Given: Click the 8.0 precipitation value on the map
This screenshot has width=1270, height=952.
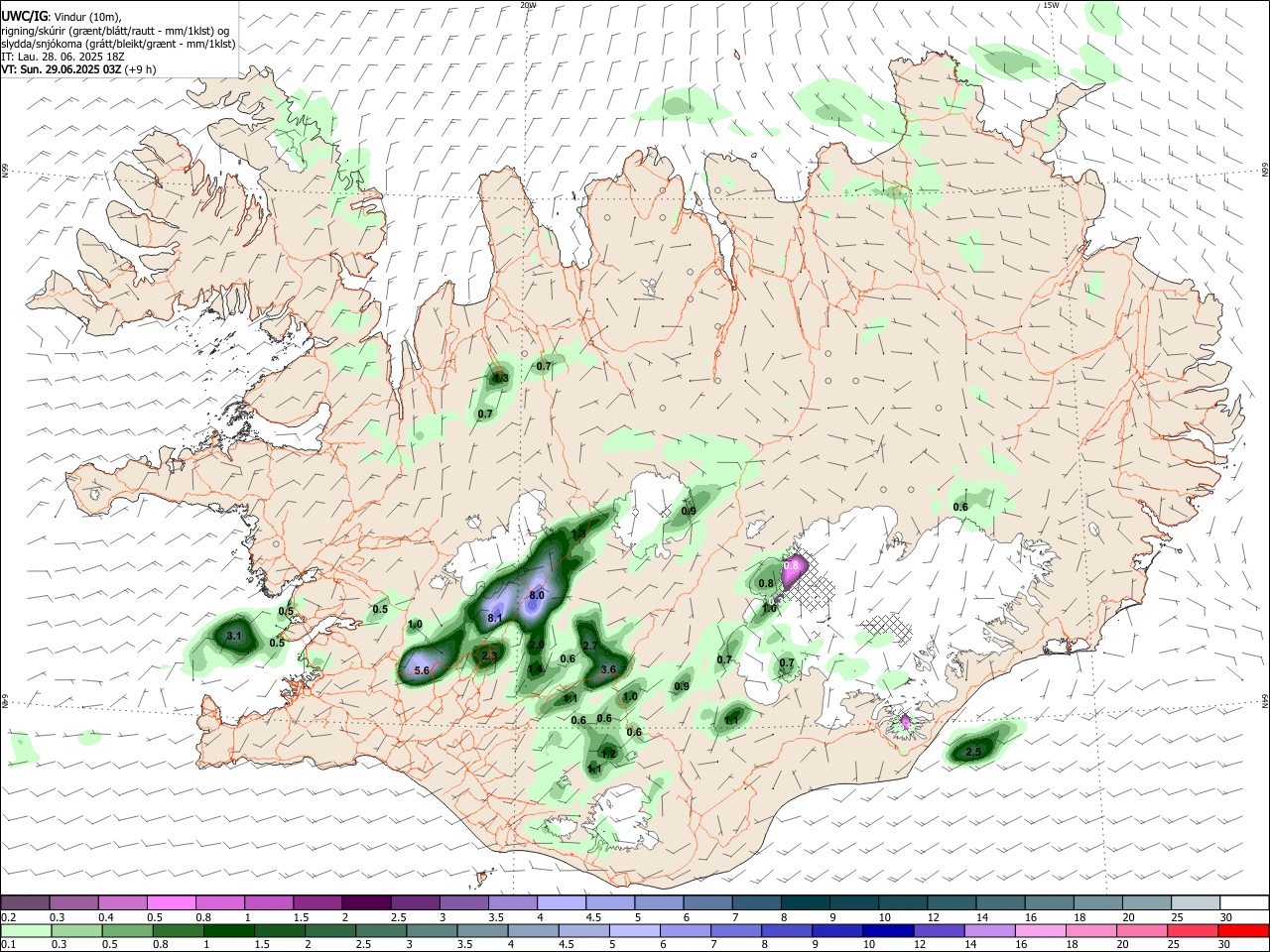Looking at the screenshot, I should pos(537,595).
